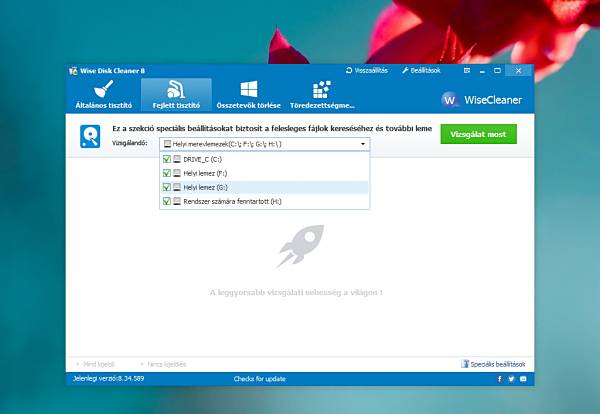
Task: Open the Twitter icon in status bar
Action: click(511, 379)
